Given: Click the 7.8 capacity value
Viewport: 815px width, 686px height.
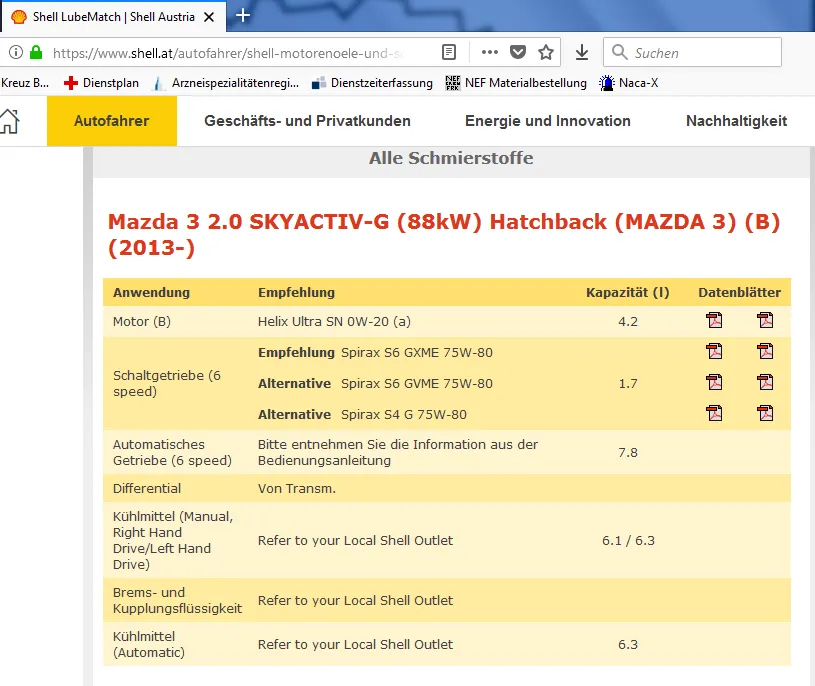Looking at the screenshot, I should [x=628, y=453].
